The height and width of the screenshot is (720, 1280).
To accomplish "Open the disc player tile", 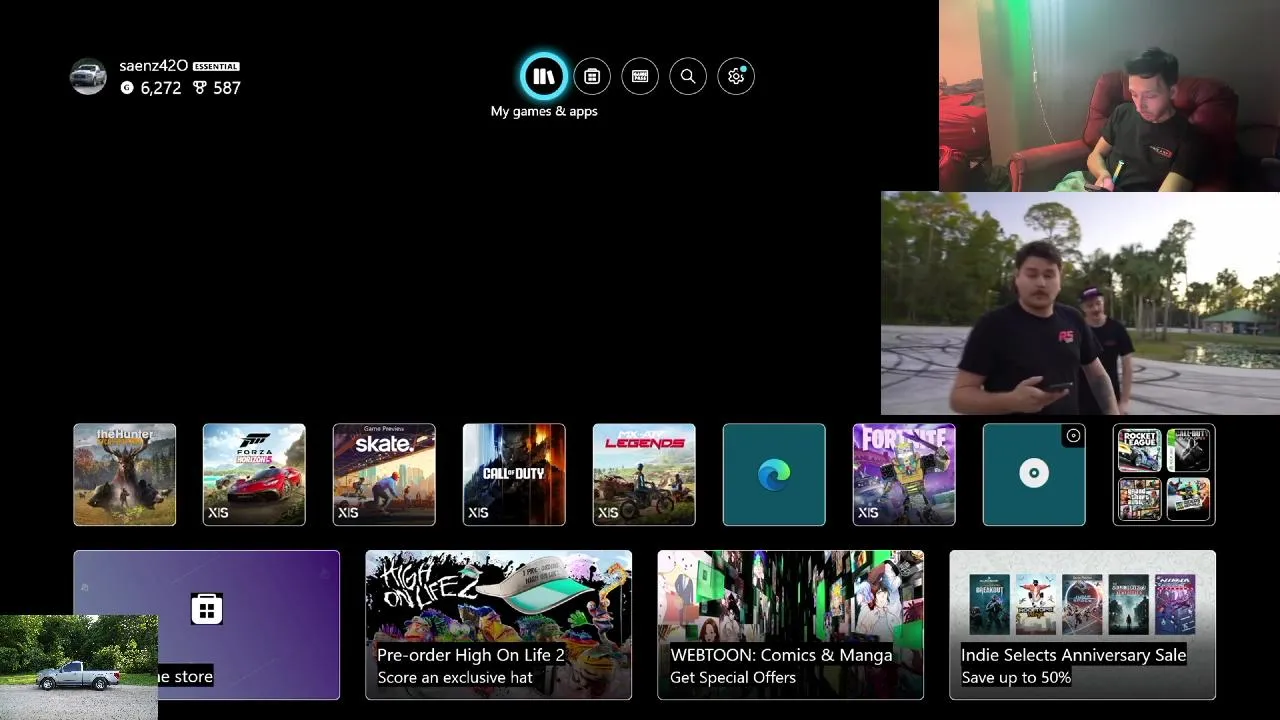I will [1034, 475].
